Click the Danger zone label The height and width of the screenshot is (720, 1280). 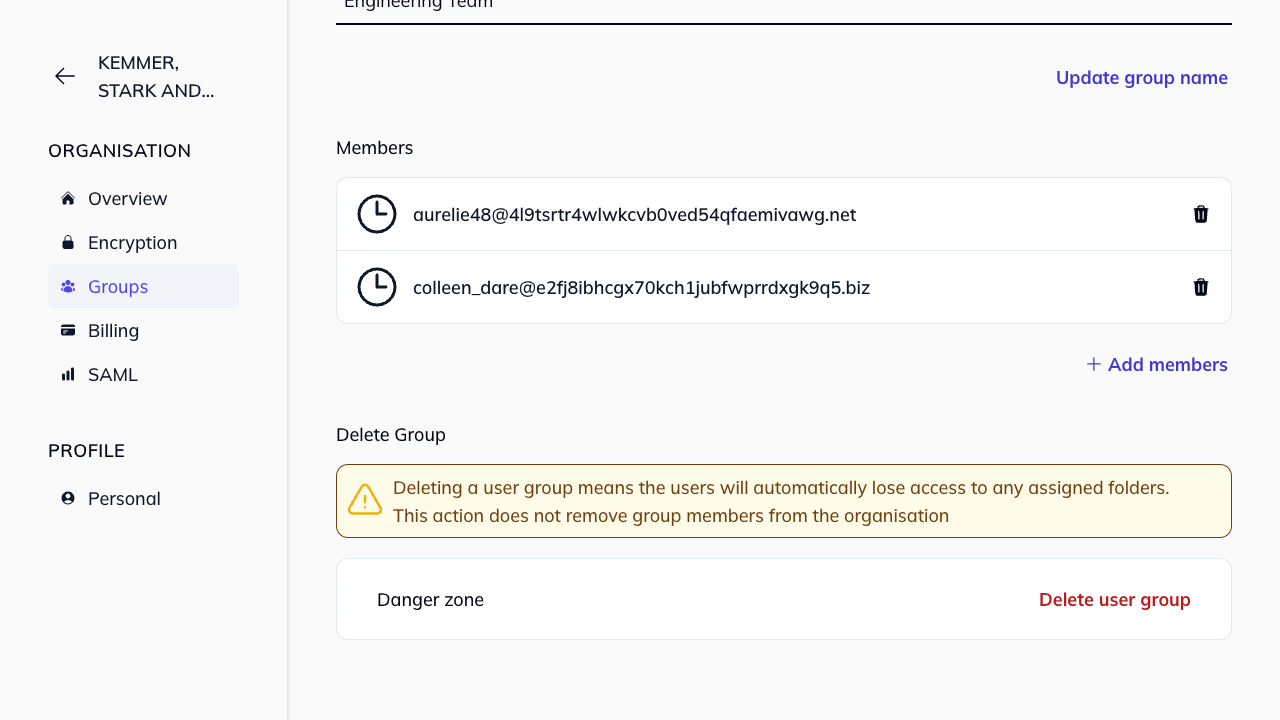pos(430,599)
